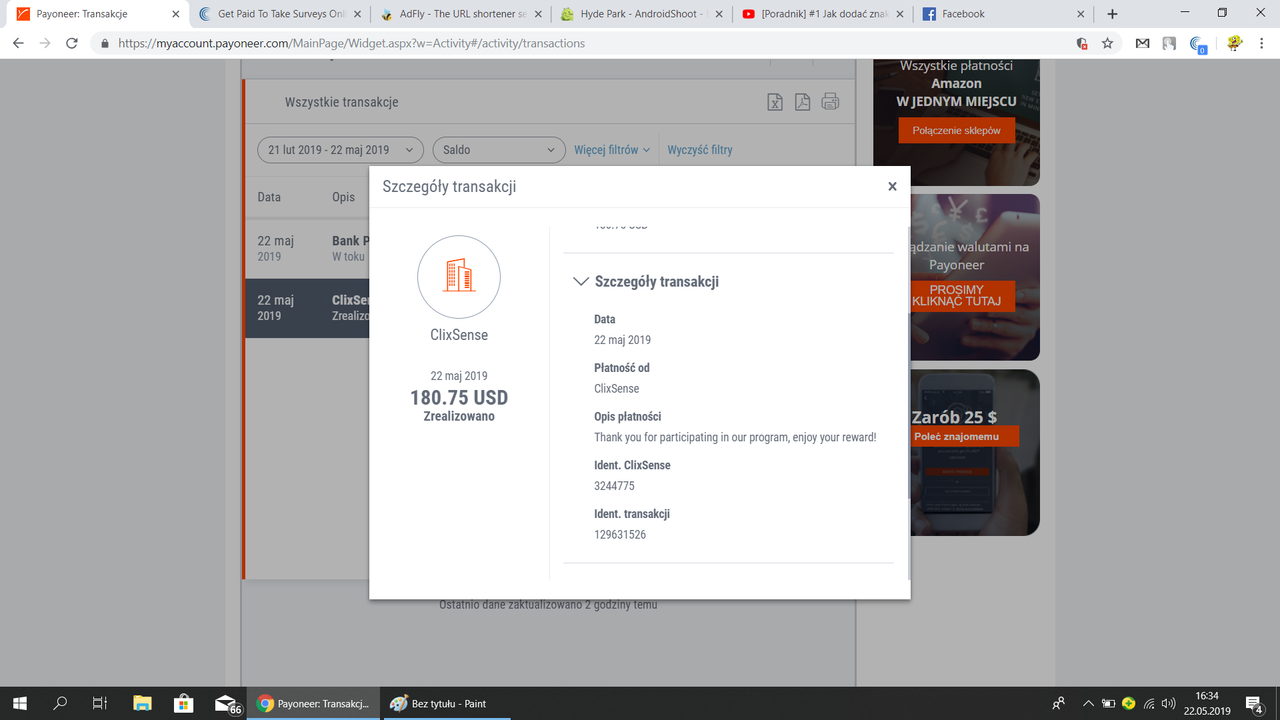The height and width of the screenshot is (720, 1280).
Task: Go back in browser history
Action: click(x=18, y=43)
